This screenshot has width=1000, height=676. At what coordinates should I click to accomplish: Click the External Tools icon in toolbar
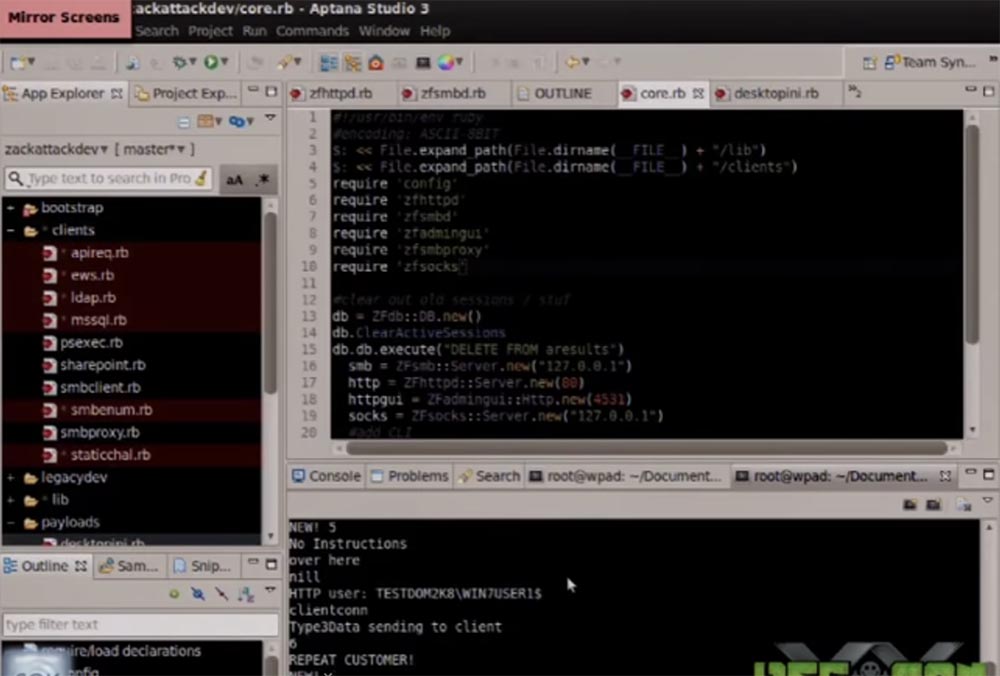[284, 62]
